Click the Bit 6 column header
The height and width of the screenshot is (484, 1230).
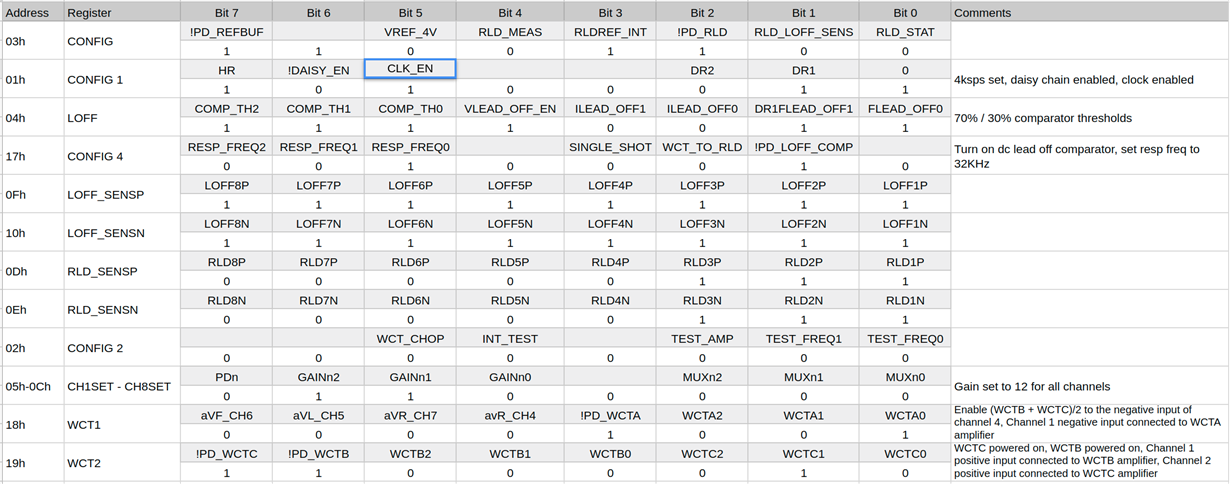pos(318,13)
